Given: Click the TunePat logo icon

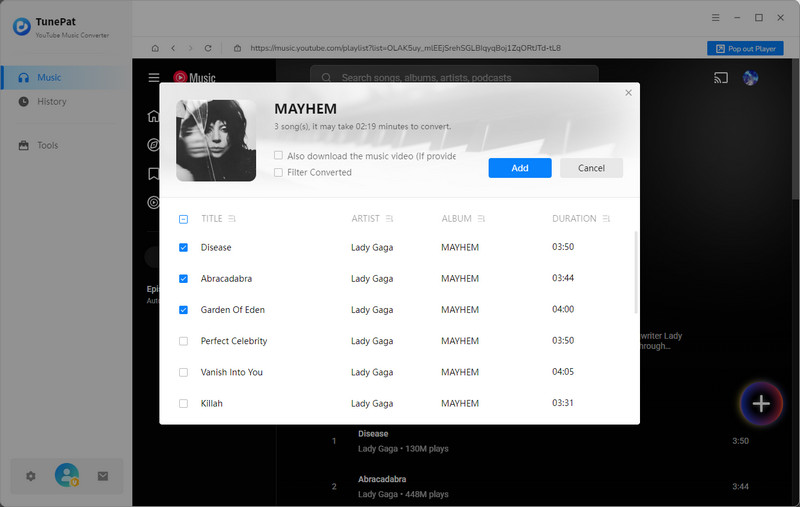Looking at the screenshot, I should point(22,27).
